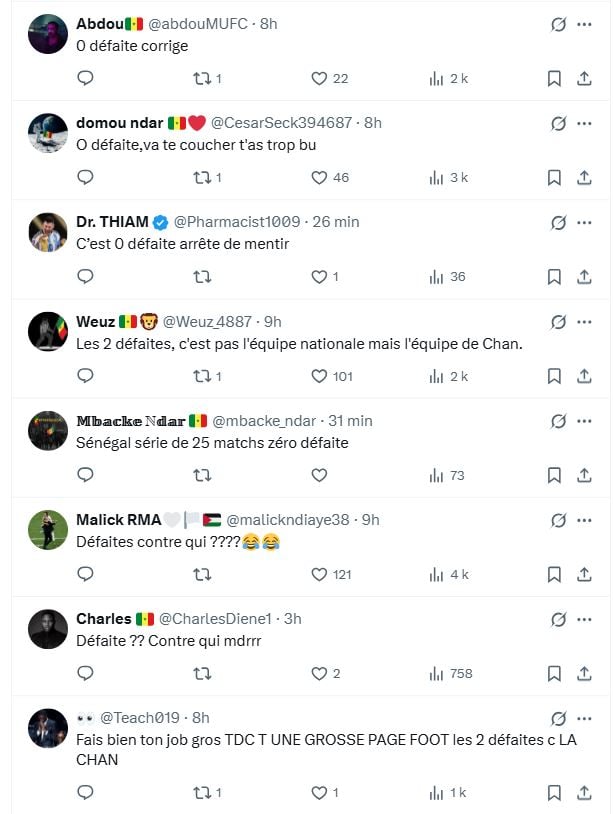Reply to Mbacke Ndar's tweet
The image size is (613, 814).
(86, 475)
